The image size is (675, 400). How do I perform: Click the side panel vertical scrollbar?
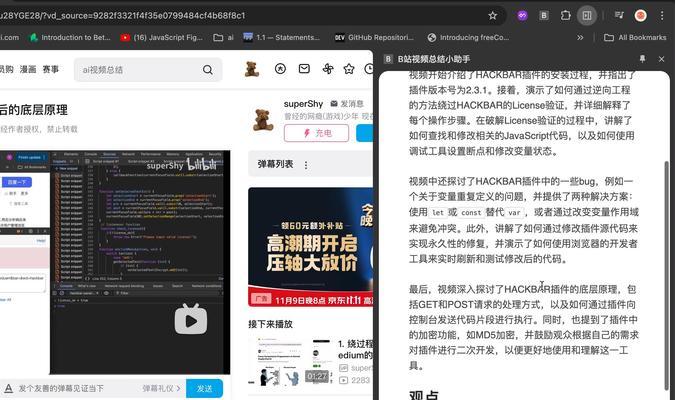667,276
